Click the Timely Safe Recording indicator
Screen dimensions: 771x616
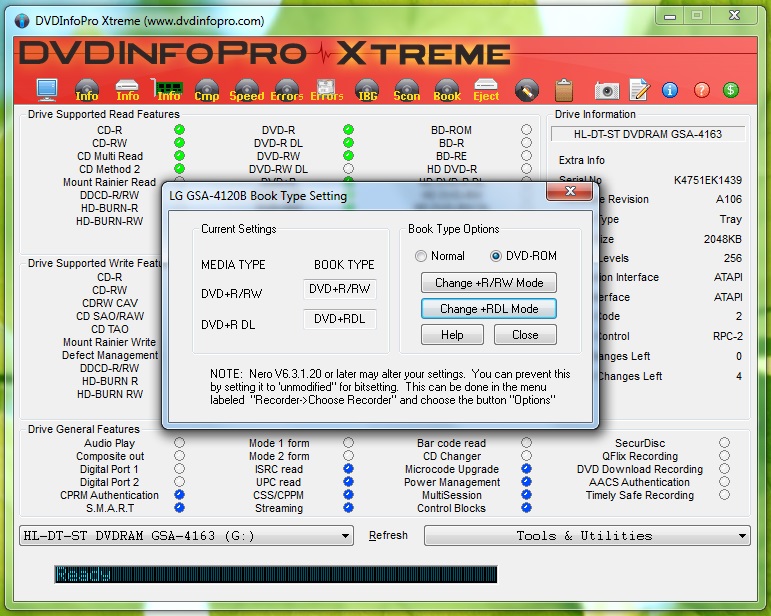[724, 495]
